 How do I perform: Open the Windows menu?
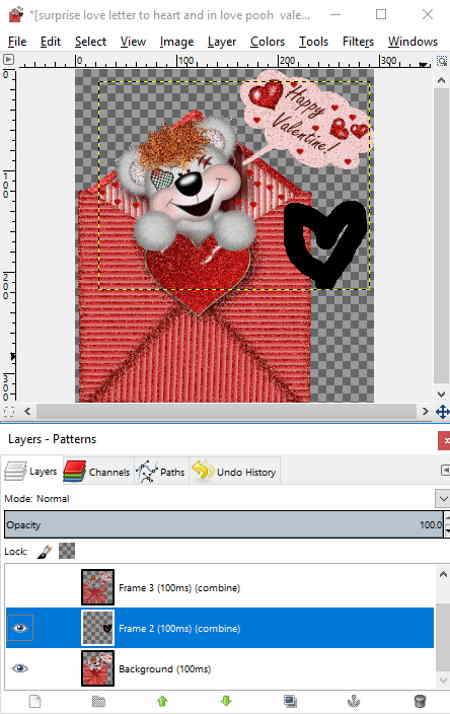coord(413,42)
